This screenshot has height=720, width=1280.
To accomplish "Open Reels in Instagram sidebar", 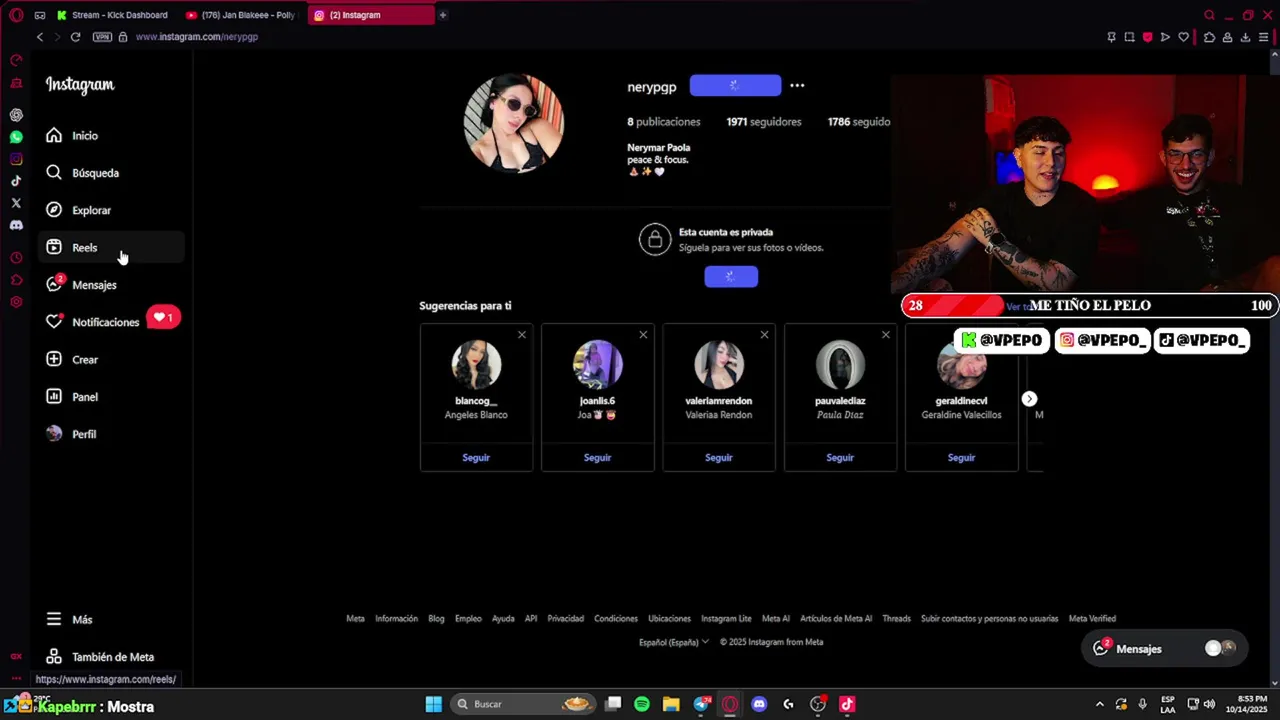I will click(111, 247).
